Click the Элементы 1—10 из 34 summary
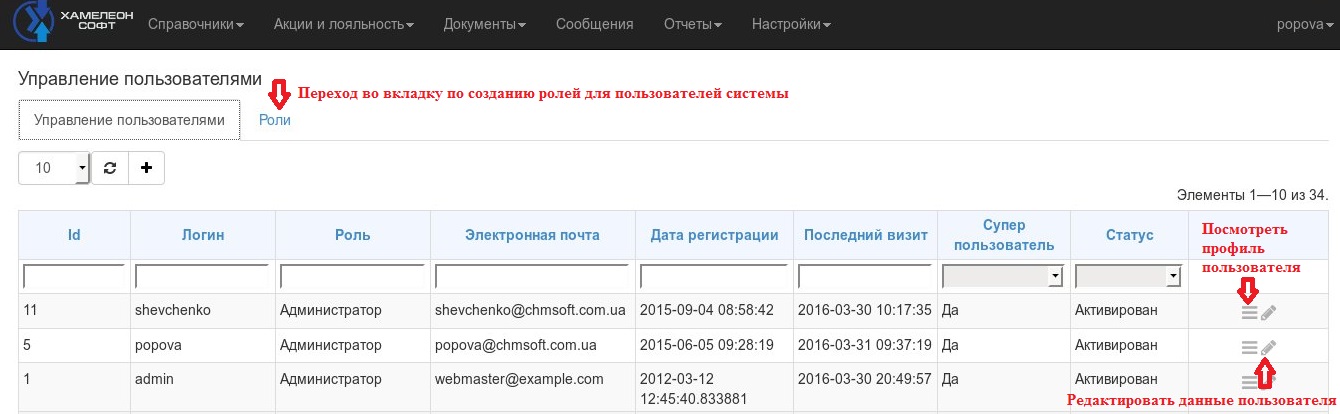This screenshot has width=1340, height=414. (x=1252, y=195)
